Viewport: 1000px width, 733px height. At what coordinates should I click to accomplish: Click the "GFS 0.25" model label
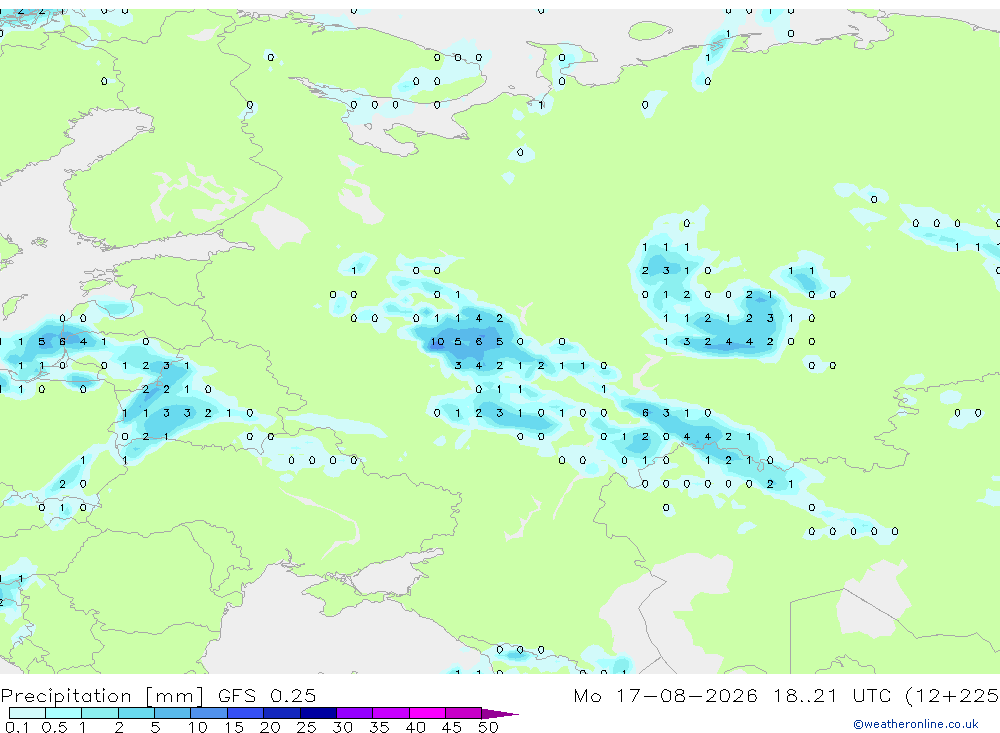tap(267, 695)
